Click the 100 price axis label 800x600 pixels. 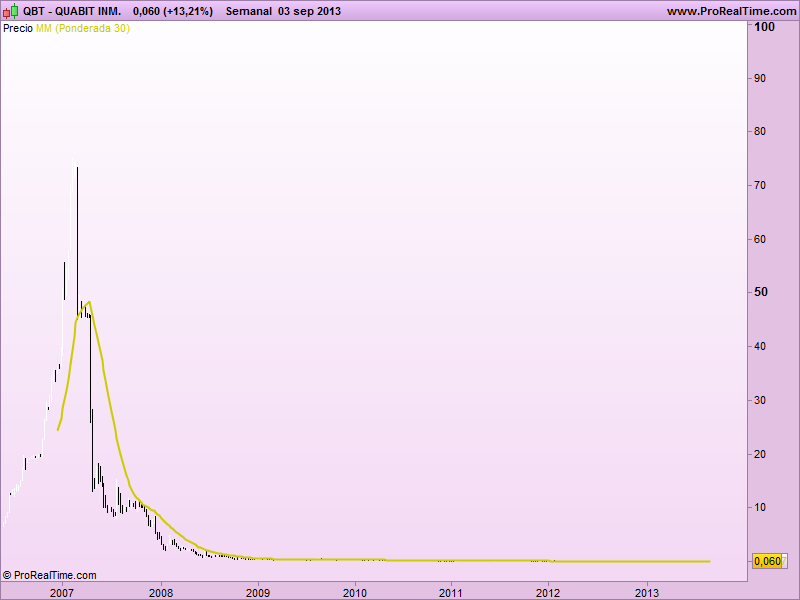(x=764, y=27)
